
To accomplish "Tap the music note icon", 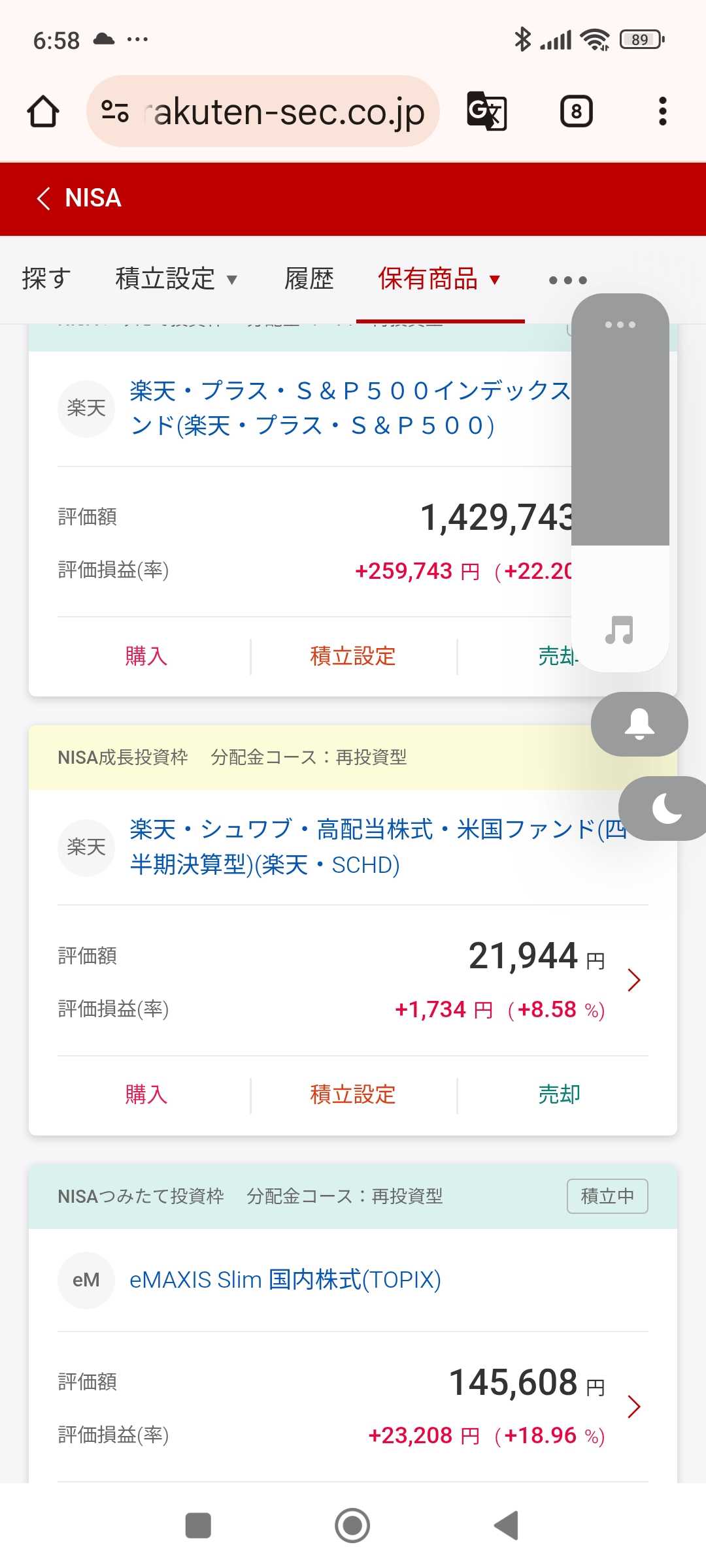I will [x=619, y=630].
